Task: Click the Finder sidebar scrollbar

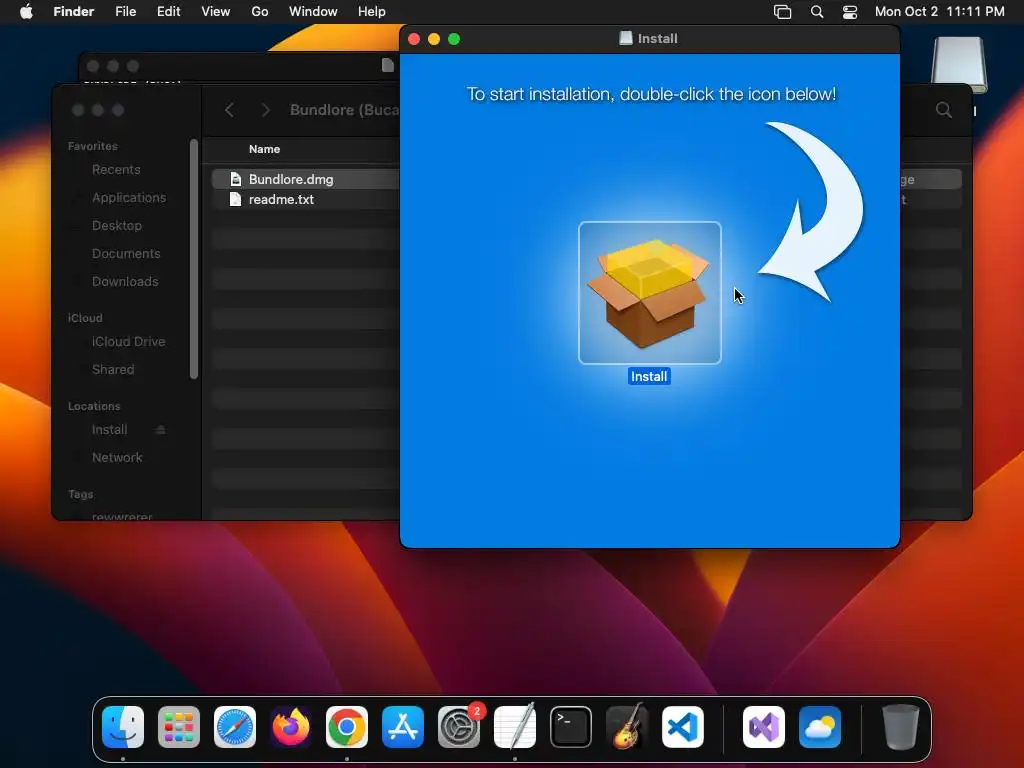Action: [x=193, y=259]
